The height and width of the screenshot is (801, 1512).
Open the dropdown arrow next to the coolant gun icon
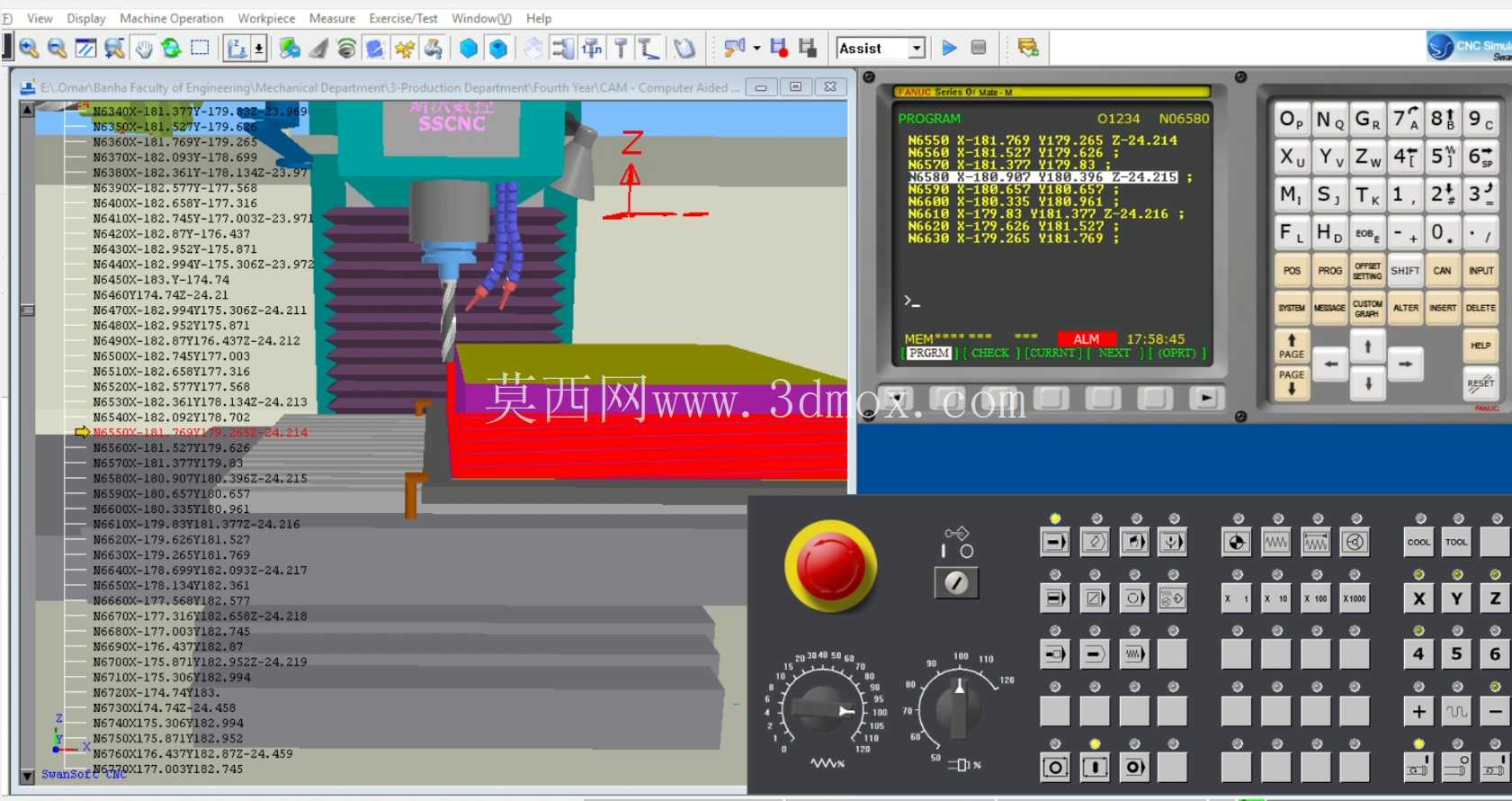(756, 49)
